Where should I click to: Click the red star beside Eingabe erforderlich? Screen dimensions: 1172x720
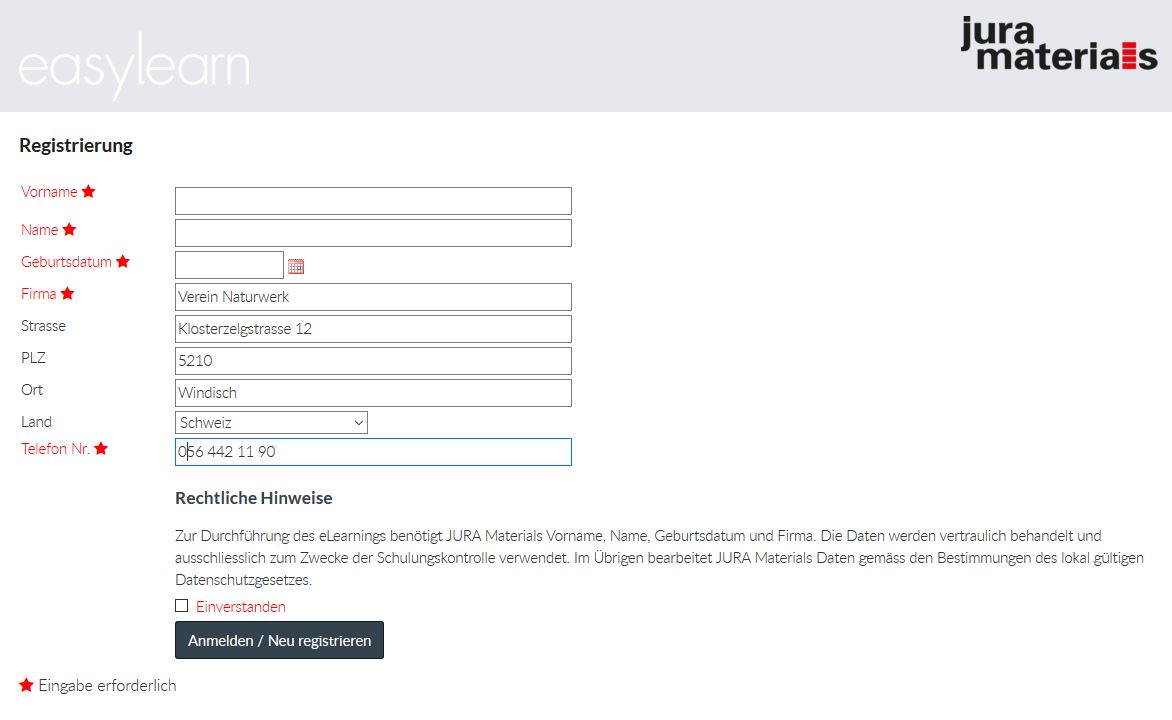coord(27,685)
